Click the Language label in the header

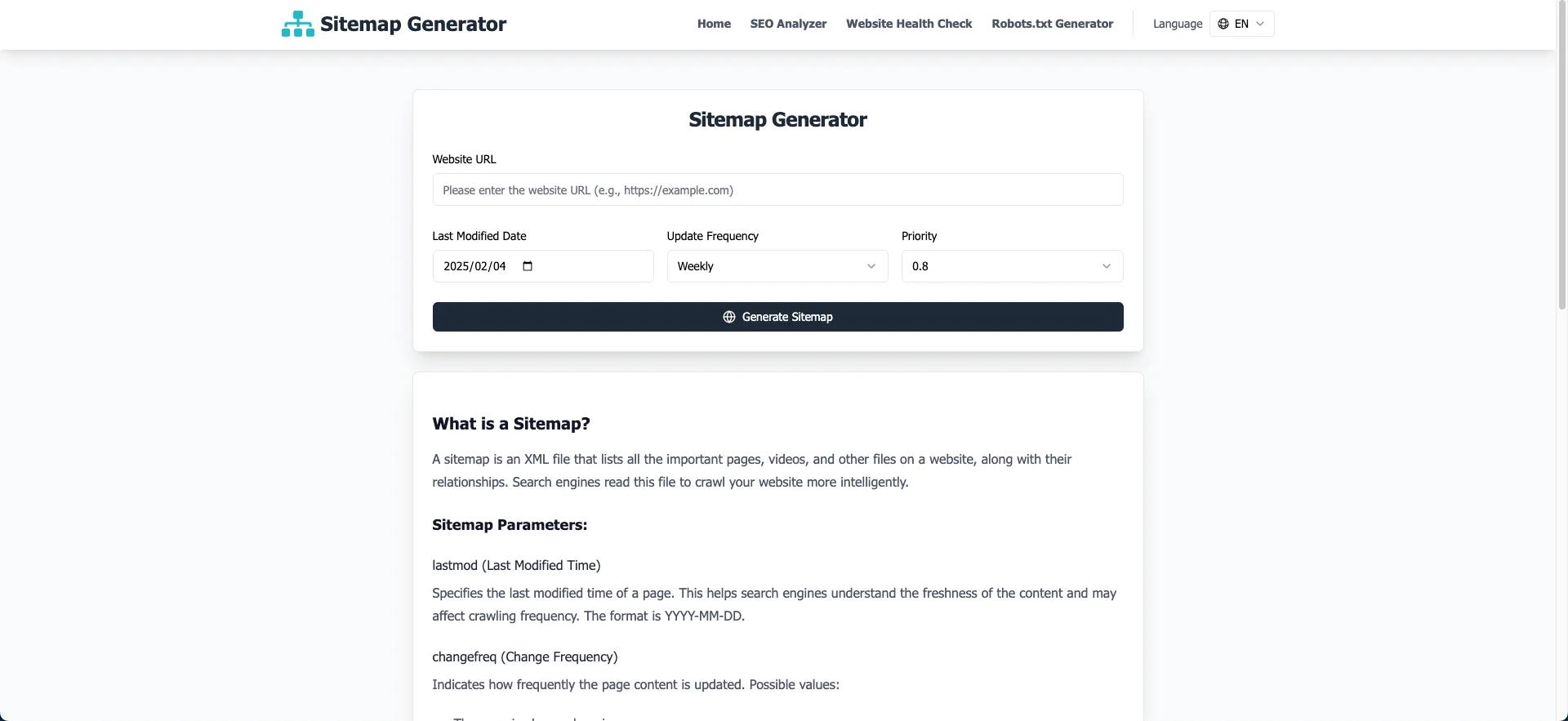pos(1178,24)
